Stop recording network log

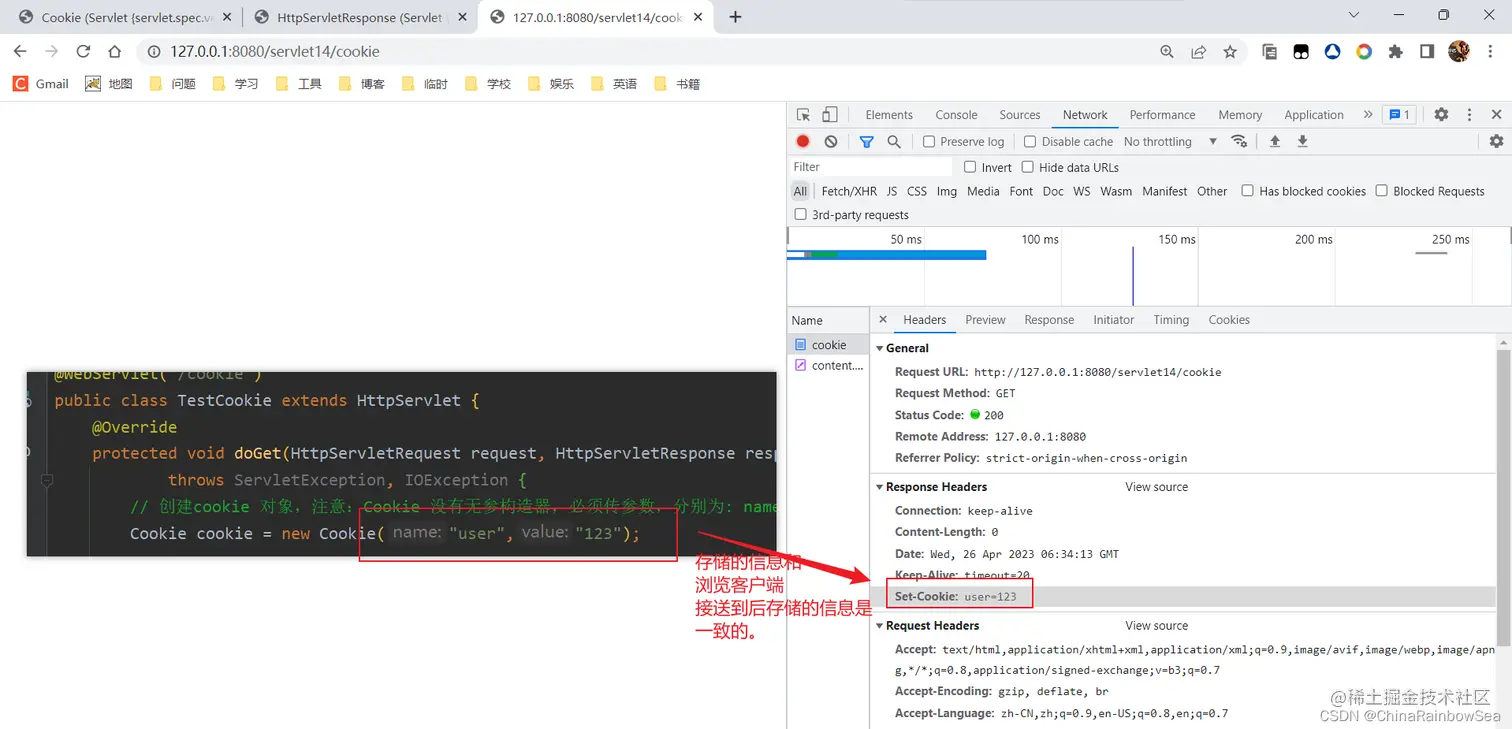(x=803, y=141)
